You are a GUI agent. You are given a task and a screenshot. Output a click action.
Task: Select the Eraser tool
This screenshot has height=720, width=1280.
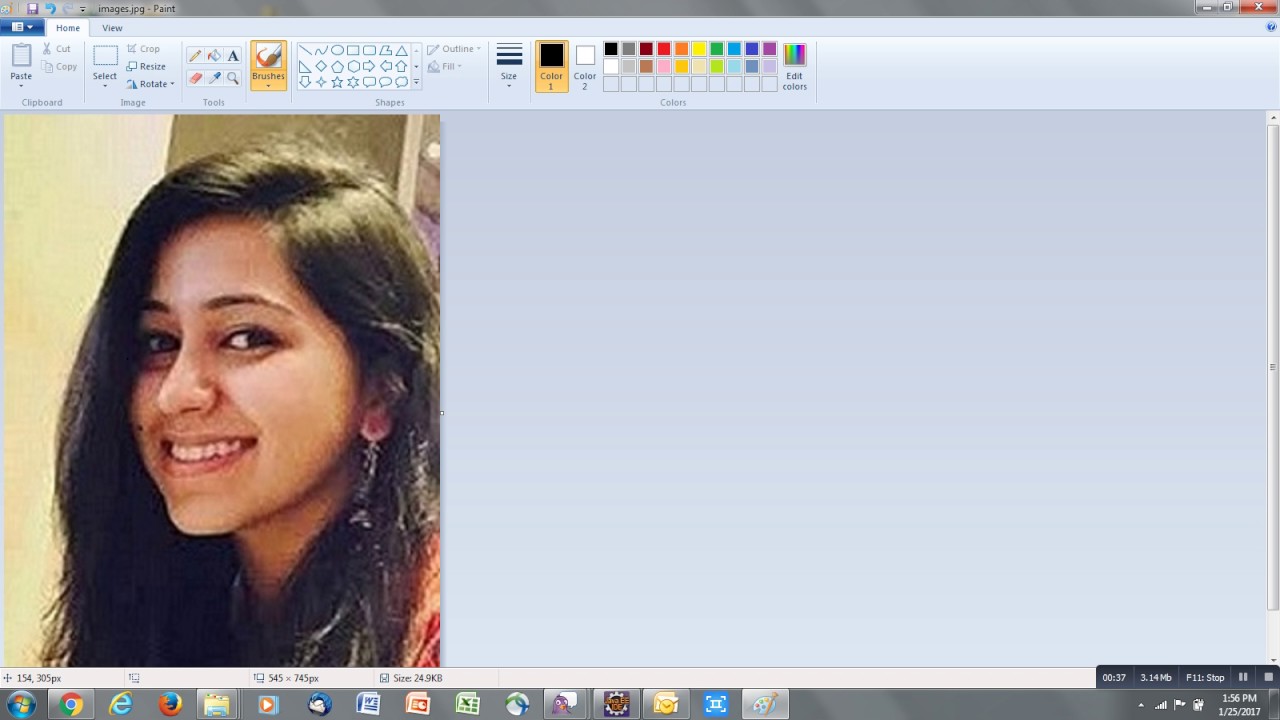coord(195,77)
